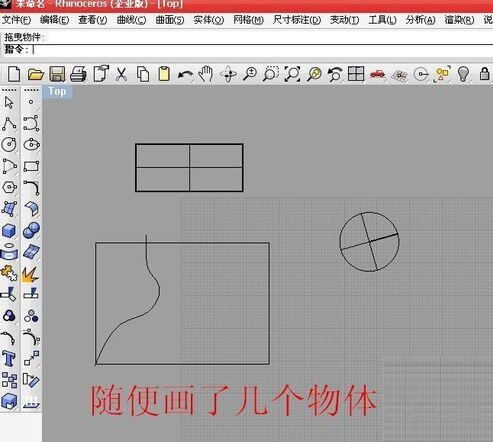Cut selection with the scissors icon
The image size is (493, 442).
[x=122, y=74]
